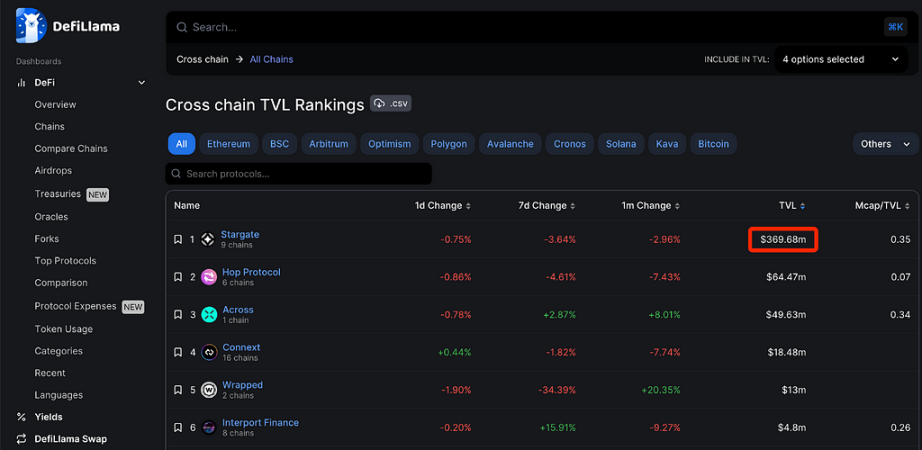The width and height of the screenshot is (922, 450).
Task: Open the Include in TVL options dropdown
Action: click(x=841, y=59)
